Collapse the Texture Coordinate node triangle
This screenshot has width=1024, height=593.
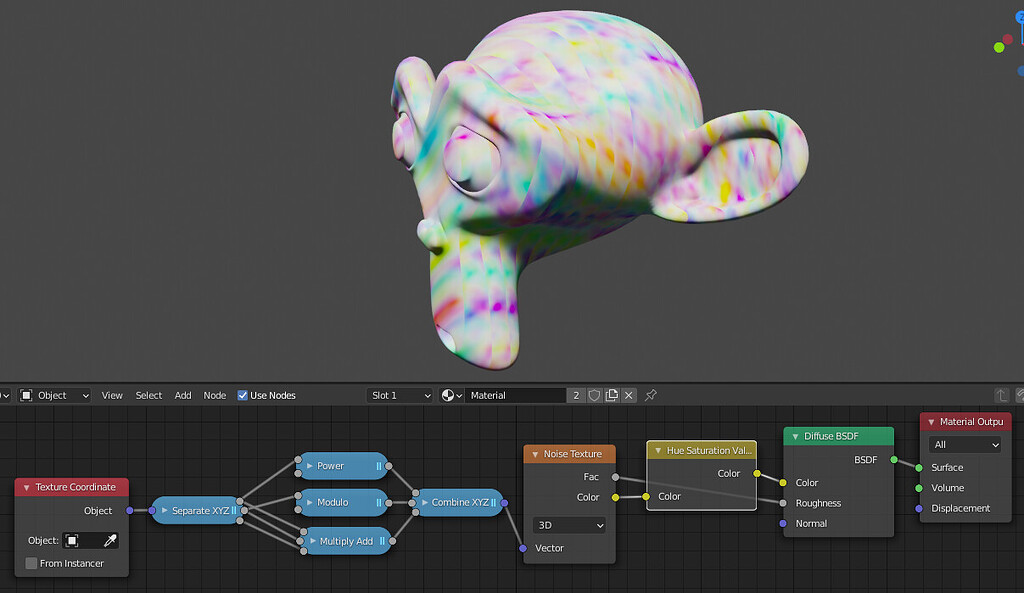pos(27,487)
